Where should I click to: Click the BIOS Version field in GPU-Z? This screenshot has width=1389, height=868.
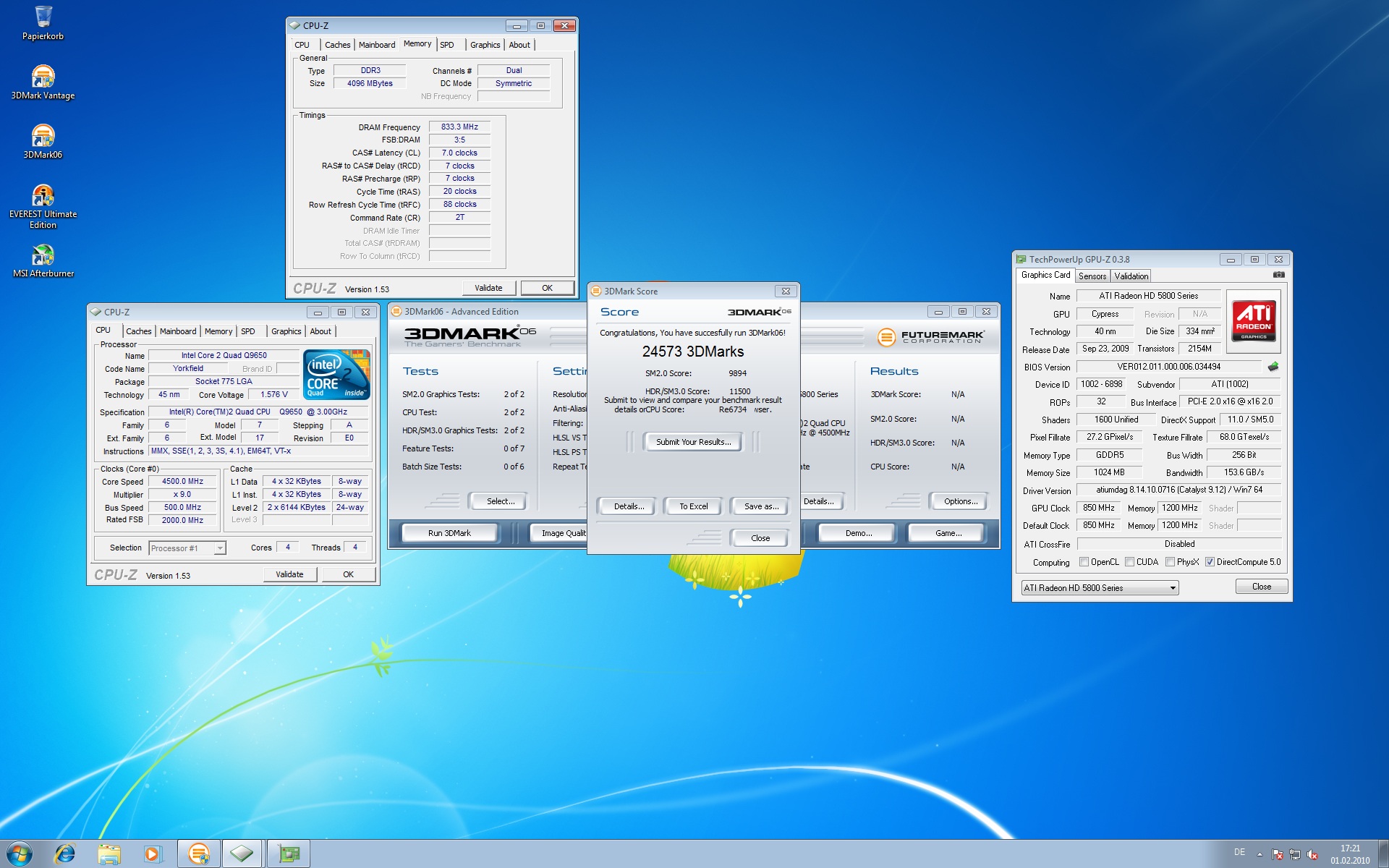[1168, 367]
